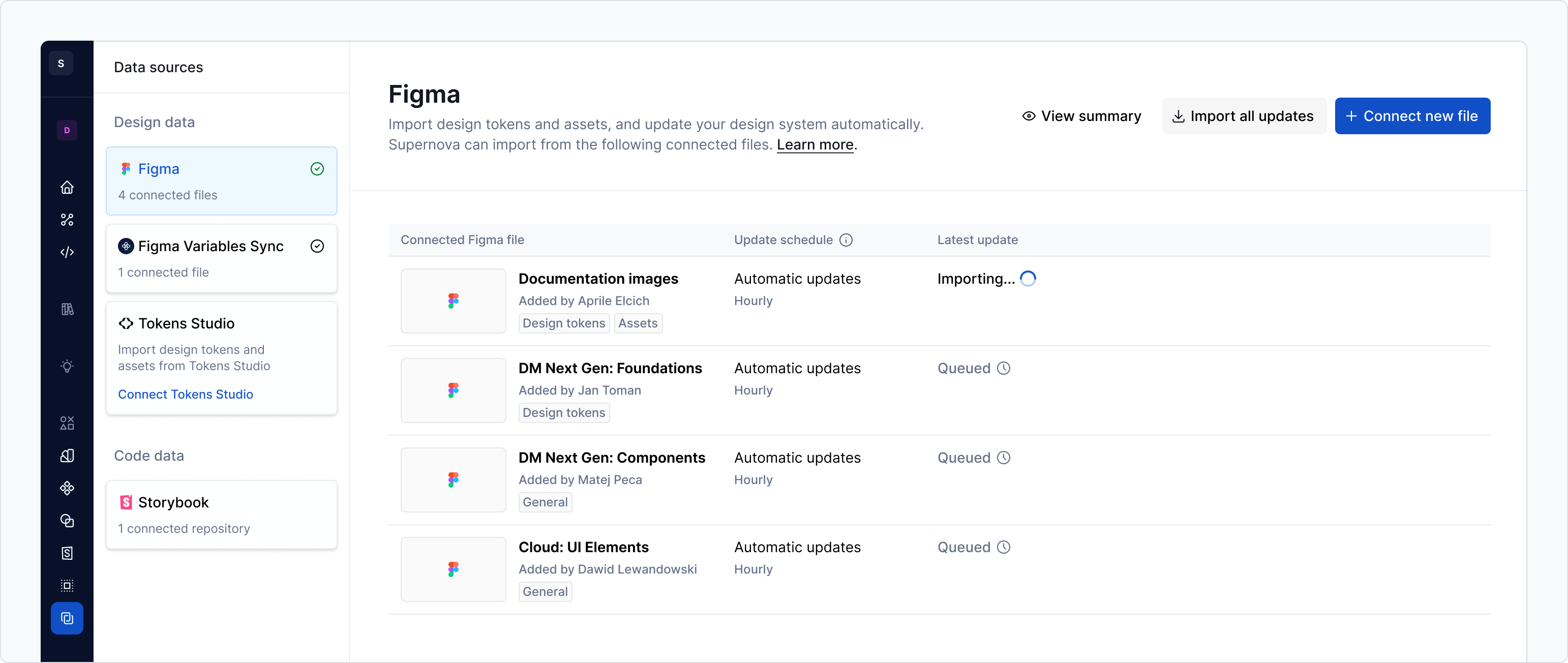Open Cloud: UI Elements file thumbnail
The height and width of the screenshot is (663, 1568).
tap(454, 569)
